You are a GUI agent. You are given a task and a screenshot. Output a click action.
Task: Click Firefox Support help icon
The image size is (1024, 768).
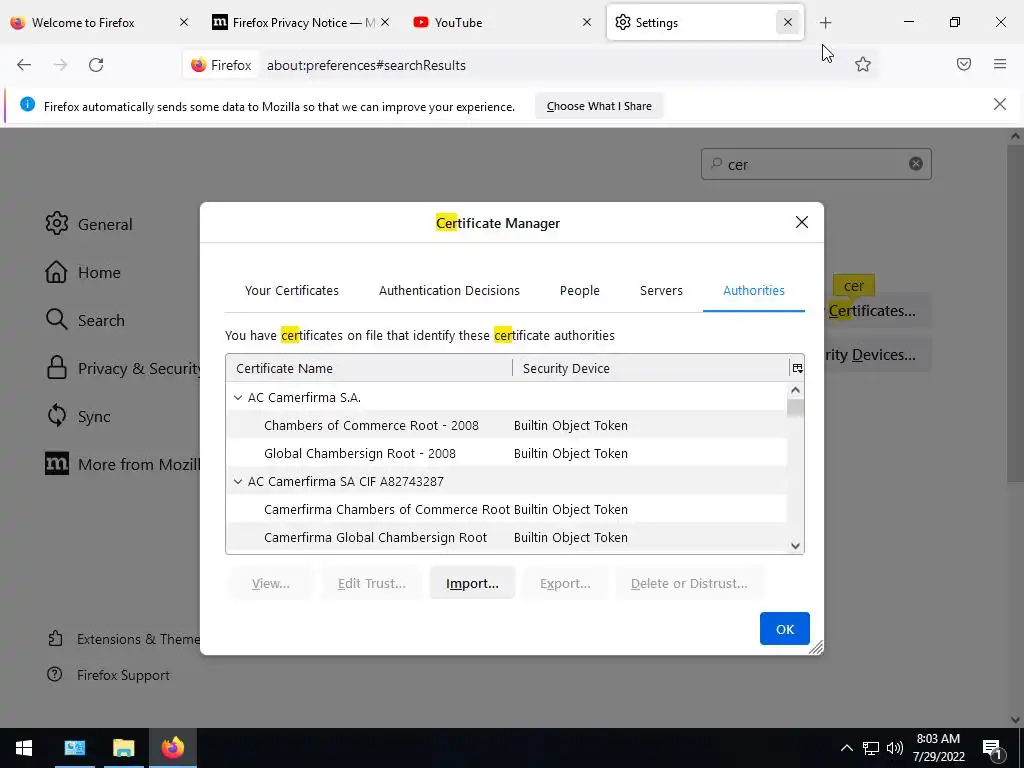pos(55,674)
